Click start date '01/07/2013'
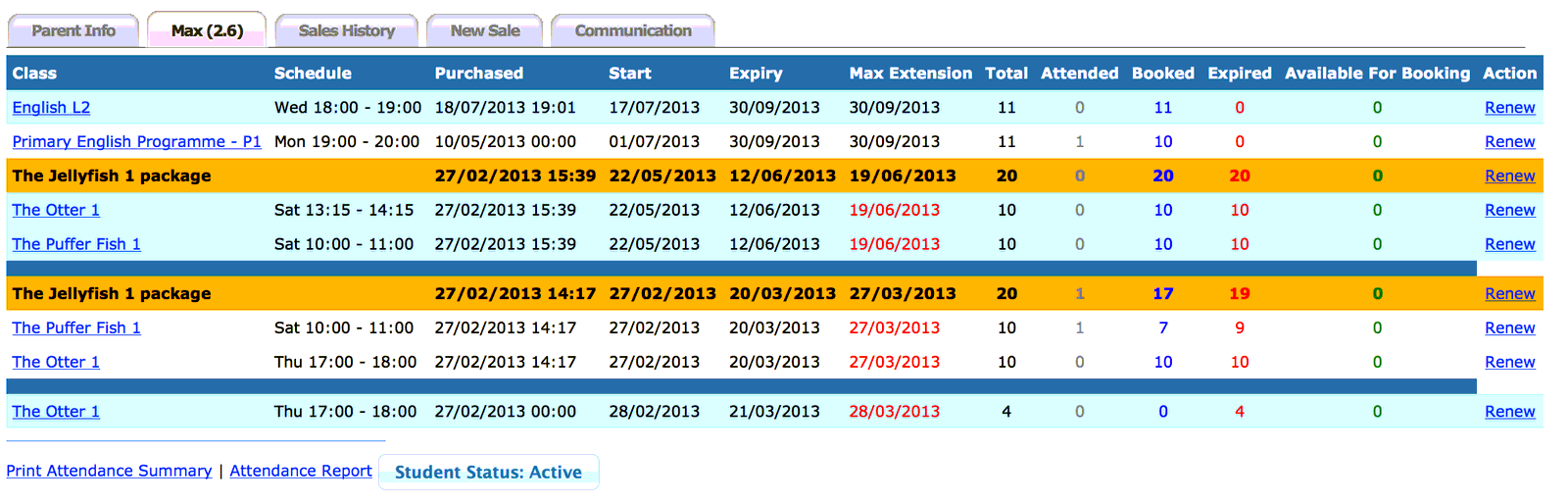Viewport: 1568px width, 502px height. point(655,141)
